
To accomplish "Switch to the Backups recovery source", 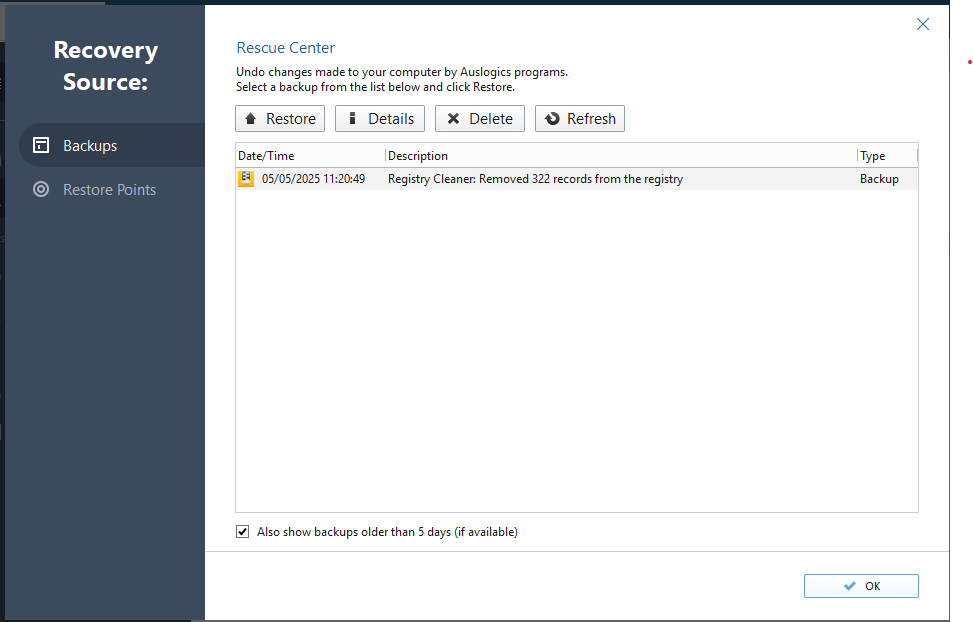I will tap(90, 145).
